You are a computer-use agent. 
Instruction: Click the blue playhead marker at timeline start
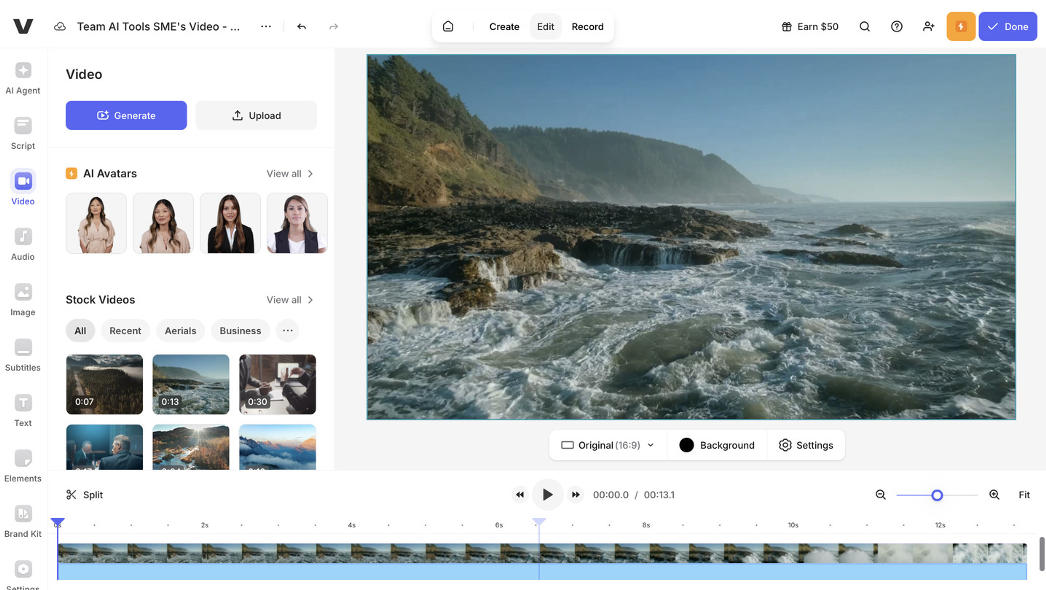point(58,523)
